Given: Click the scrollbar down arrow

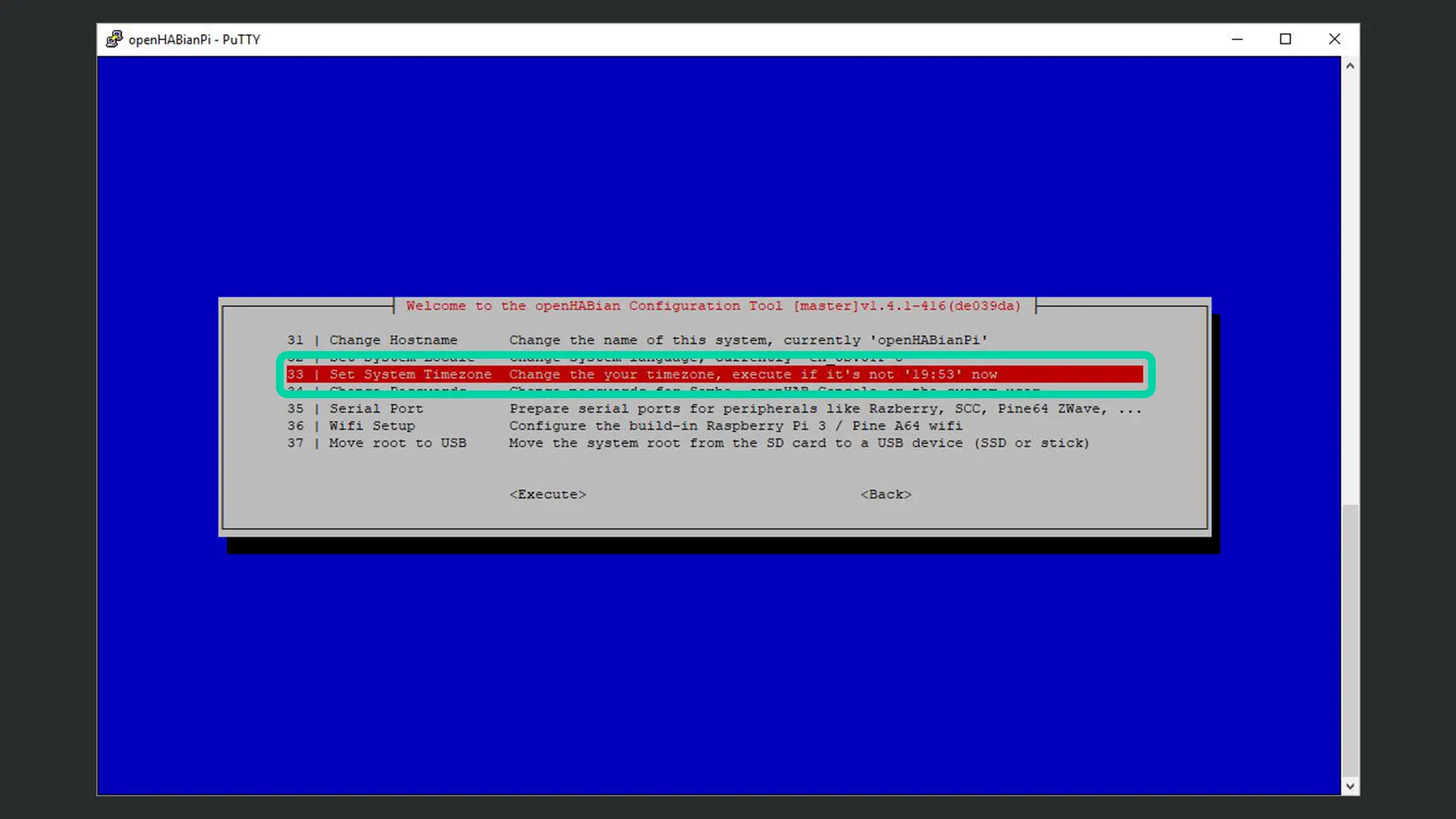Looking at the screenshot, I should (1350, 786).
